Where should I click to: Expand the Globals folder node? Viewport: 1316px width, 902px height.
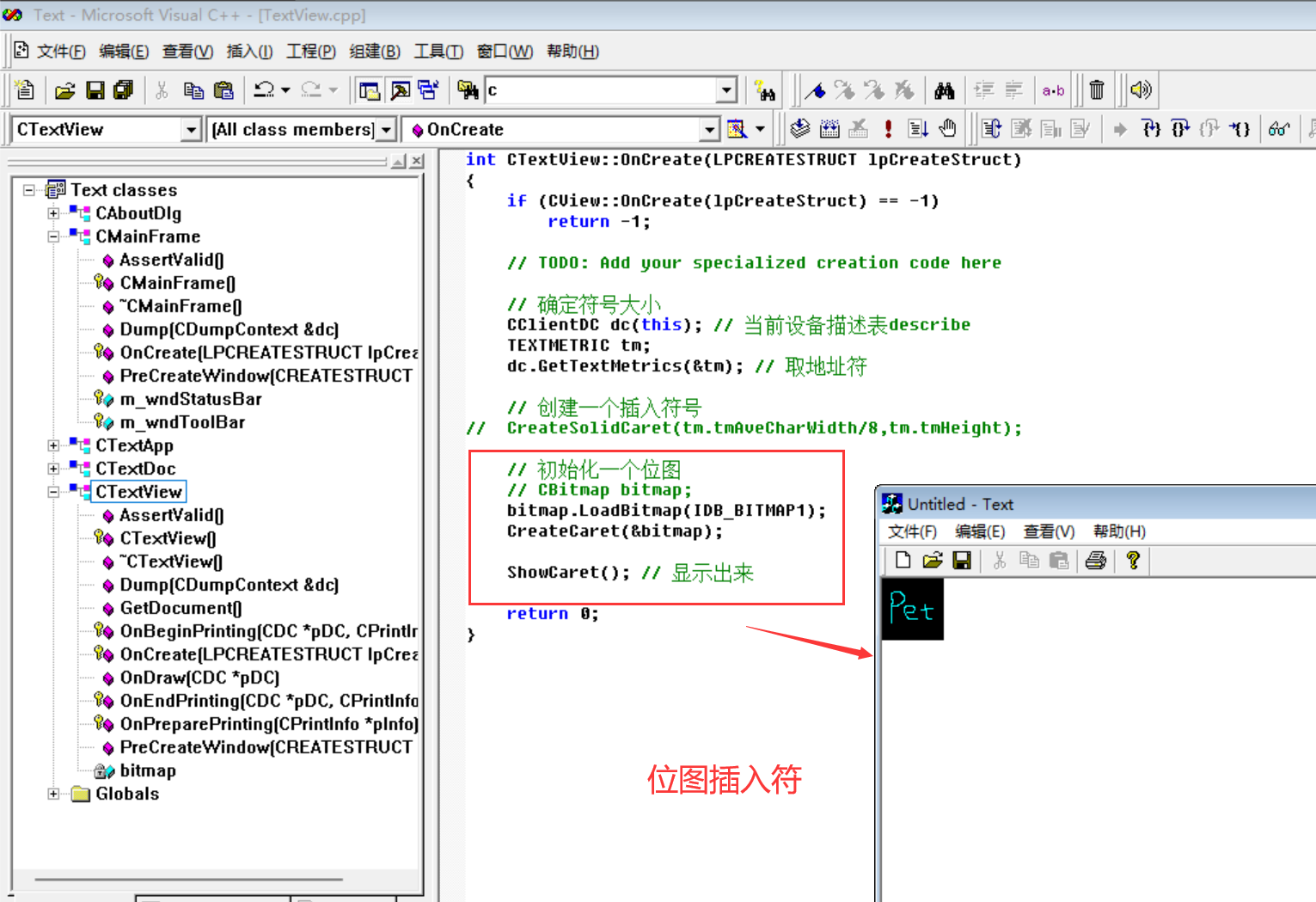pyautogui.click(x=53, y=794)
